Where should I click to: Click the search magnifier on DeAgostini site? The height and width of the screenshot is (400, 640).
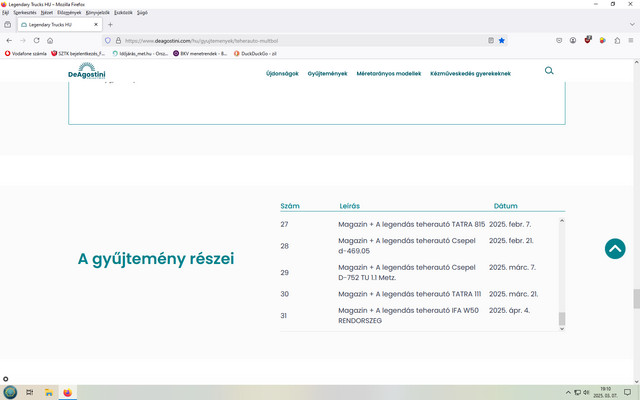tap(549, 71)
